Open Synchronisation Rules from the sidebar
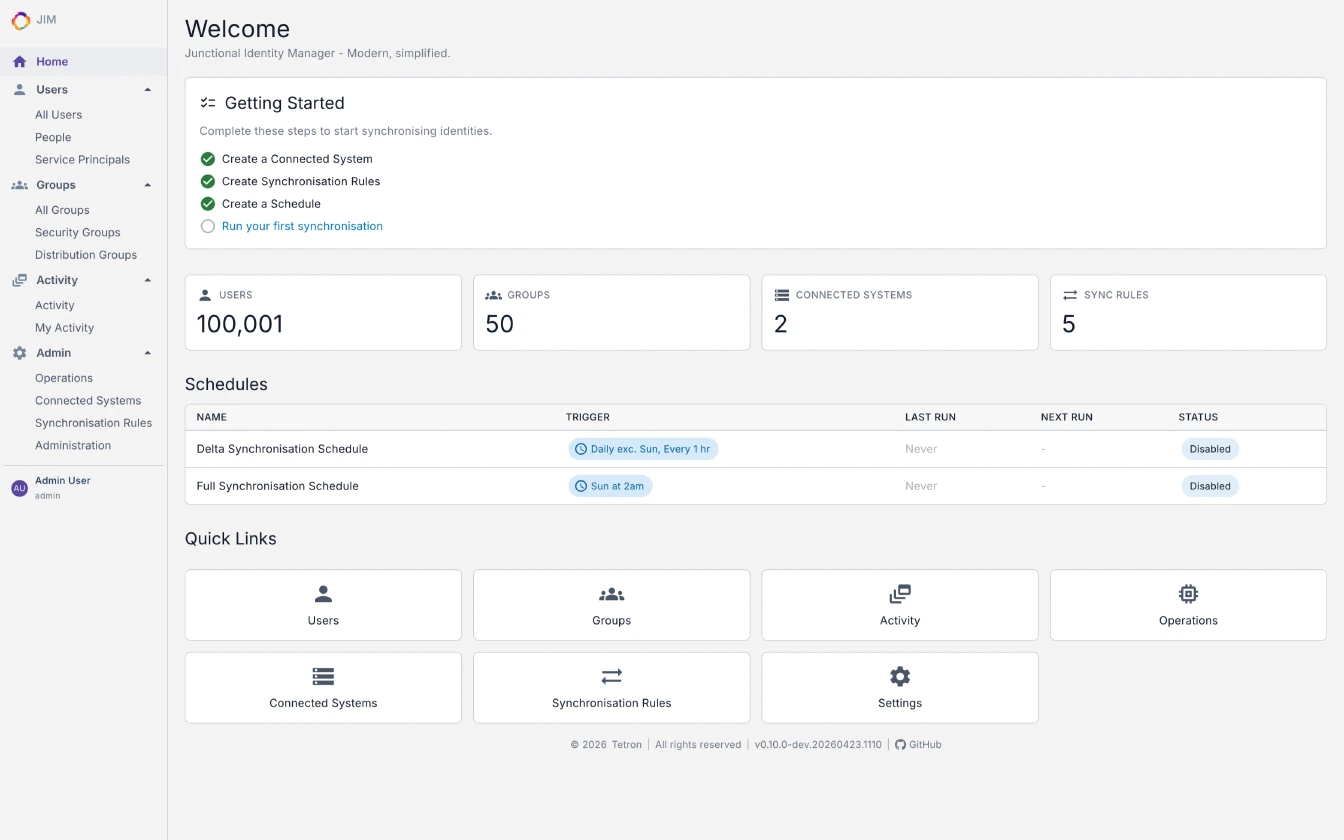 (x=94, y=422)
